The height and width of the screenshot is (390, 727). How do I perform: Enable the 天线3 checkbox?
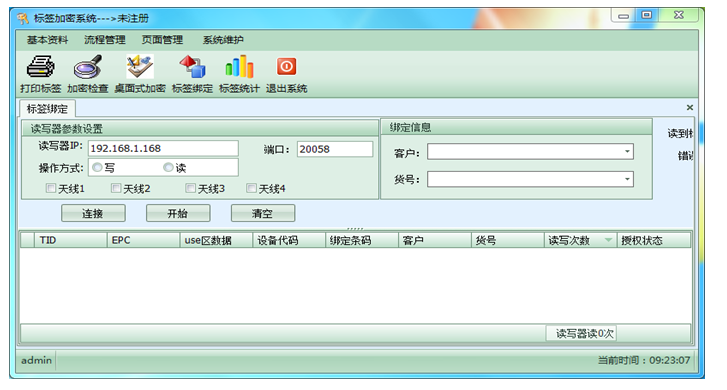190,188
